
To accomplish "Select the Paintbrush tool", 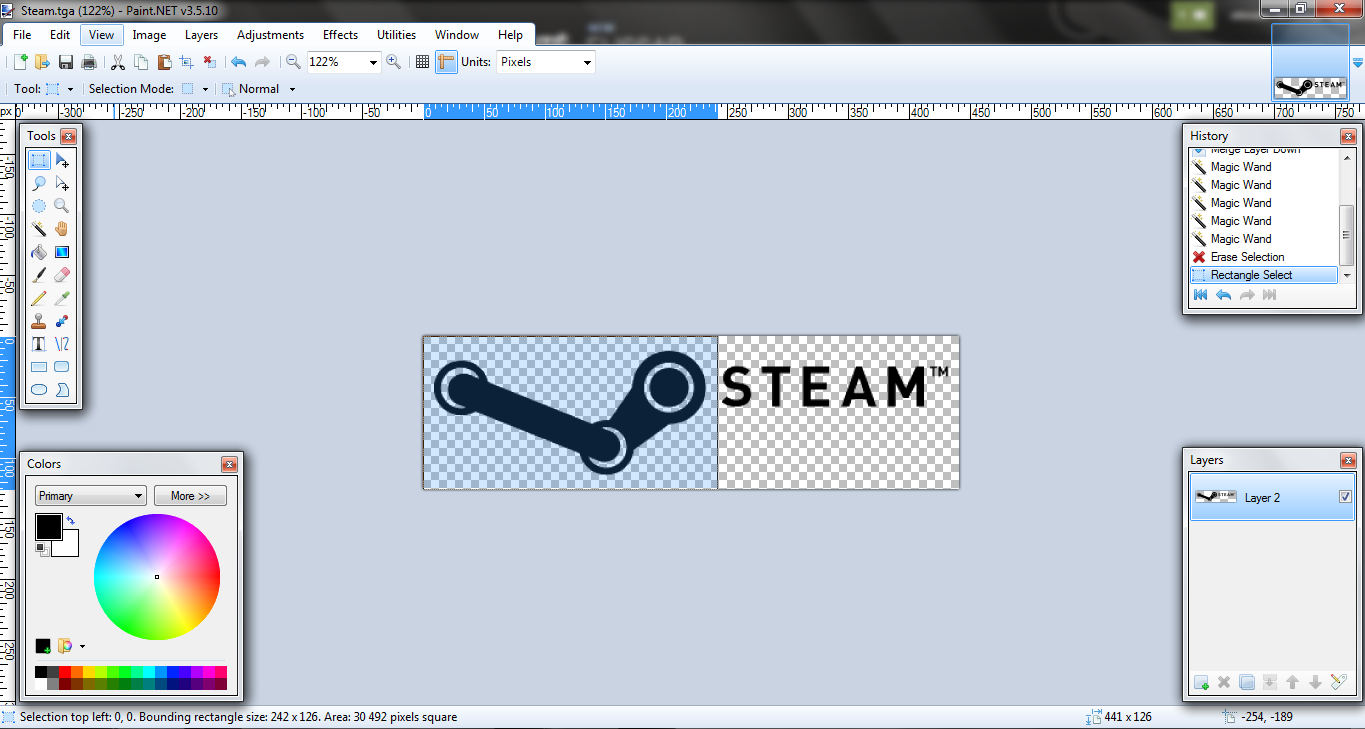I will pos(39,275).
